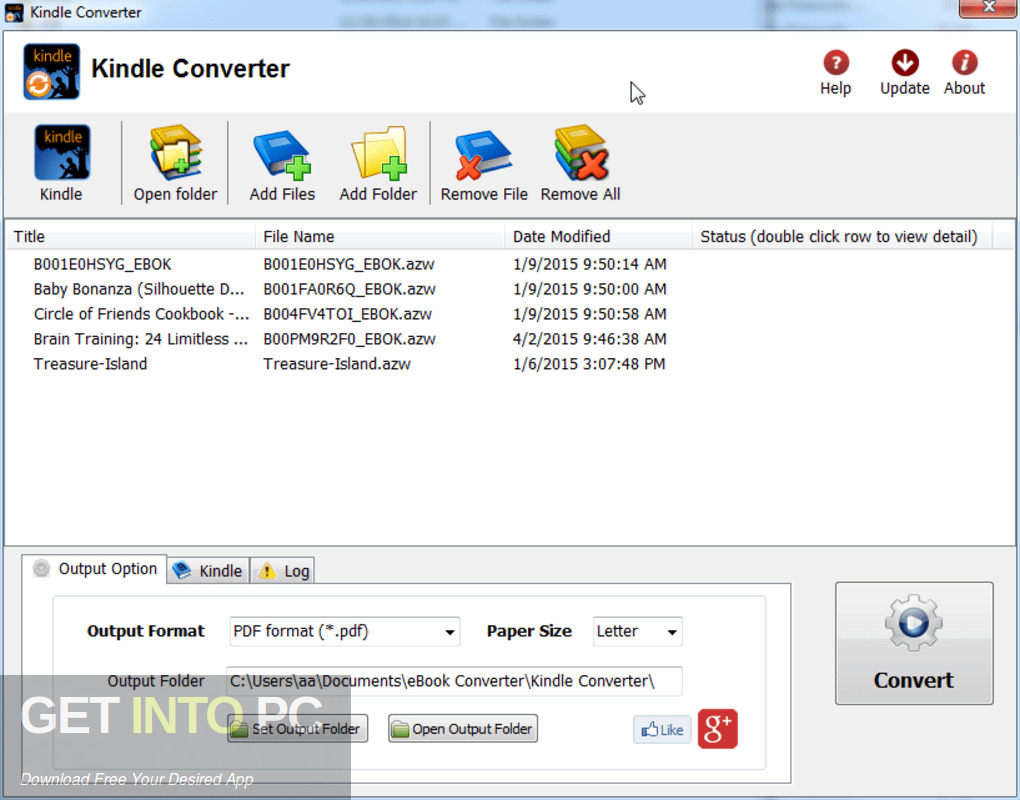This screenshot has width=1020, height=800.
Task: Click Add Folder toolbar icon
Action: (378, 163)
